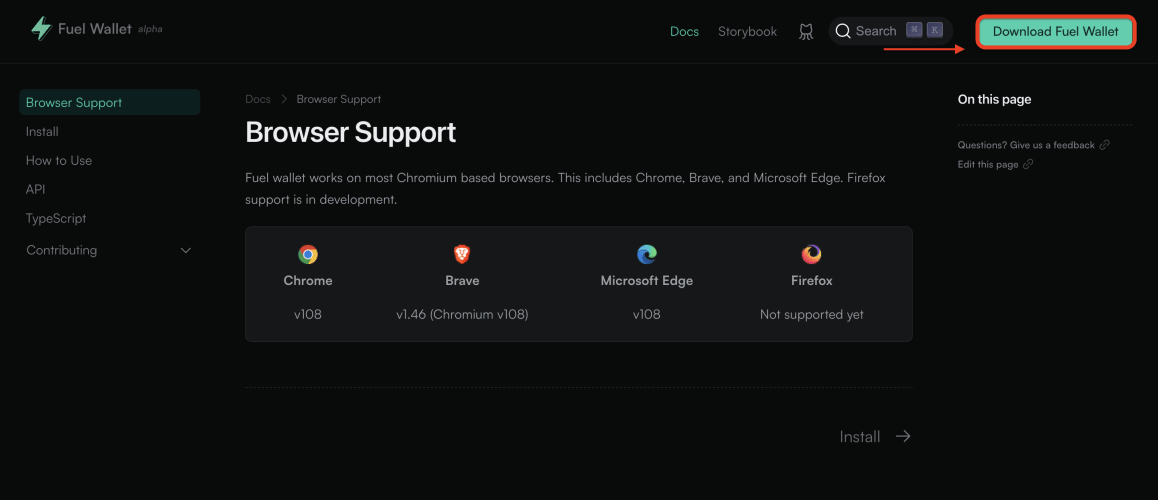Screen dimensions: 1158x500
Task: Click link icon beside Edit this page
Action: click(1028, 164)
